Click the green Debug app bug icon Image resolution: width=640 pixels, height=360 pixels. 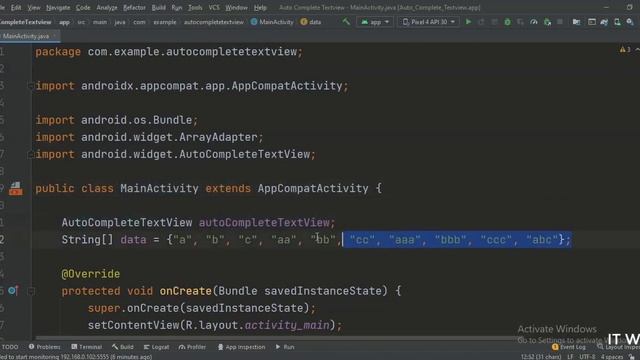[507, 22]
